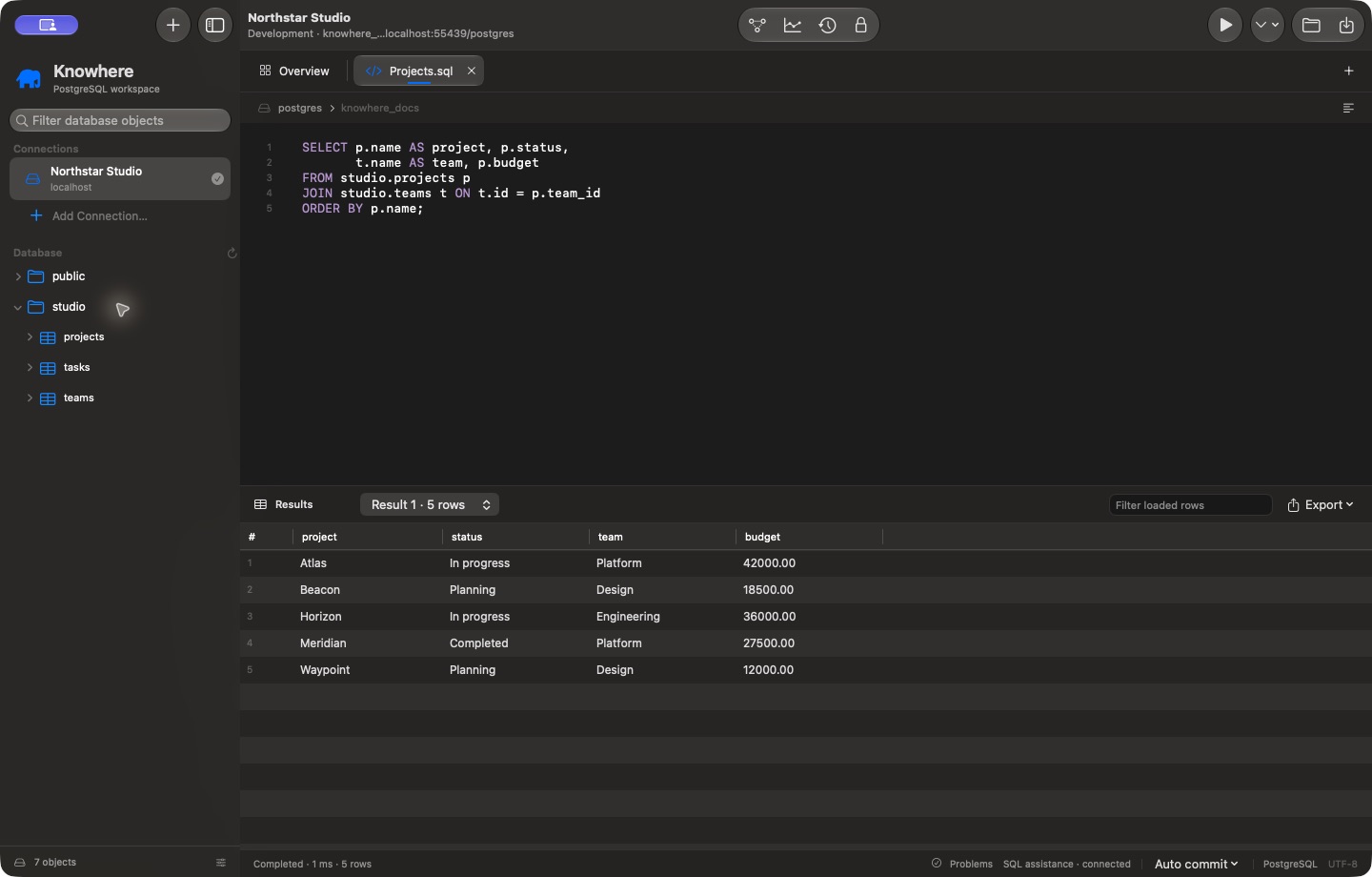The width and height of the screenshot is (1372, 877).
Task: Toggle the sidebar panel visibility
Action: click(x=215, y=25)
